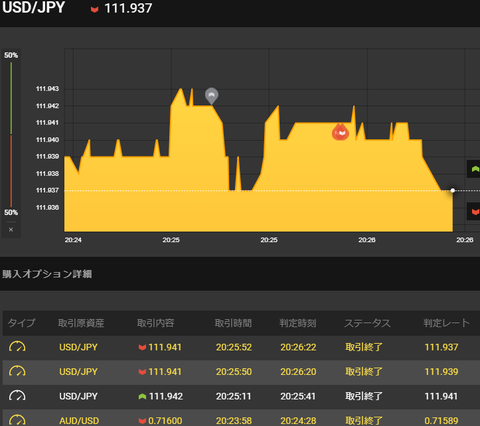Image resolution: width=480 pixels, height=426 pixels.
Task: Click the gauge icon in the 20:25:50 trade row
Action: pyautogui.click(x=17, y=371)
